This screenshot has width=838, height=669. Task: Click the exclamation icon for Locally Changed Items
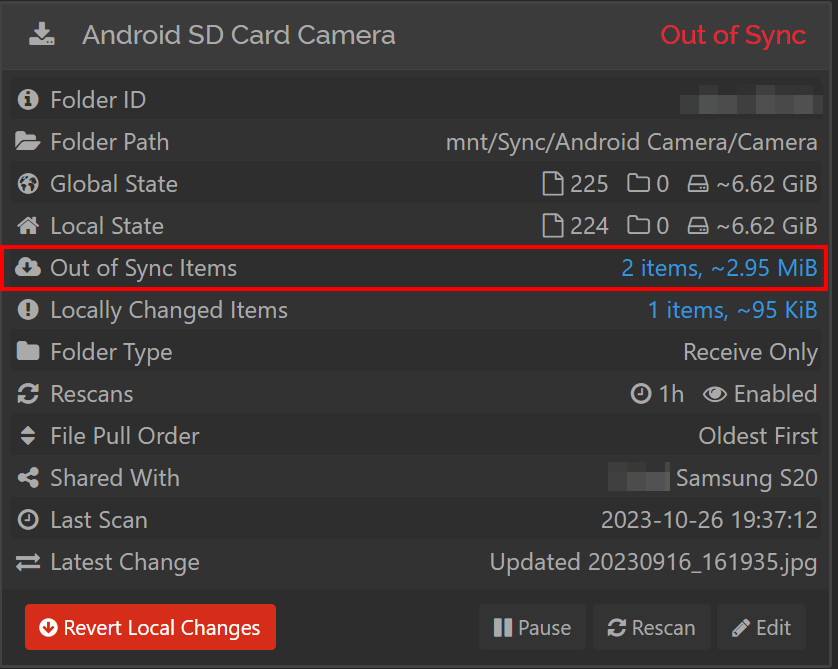click(x=28, y=309)
